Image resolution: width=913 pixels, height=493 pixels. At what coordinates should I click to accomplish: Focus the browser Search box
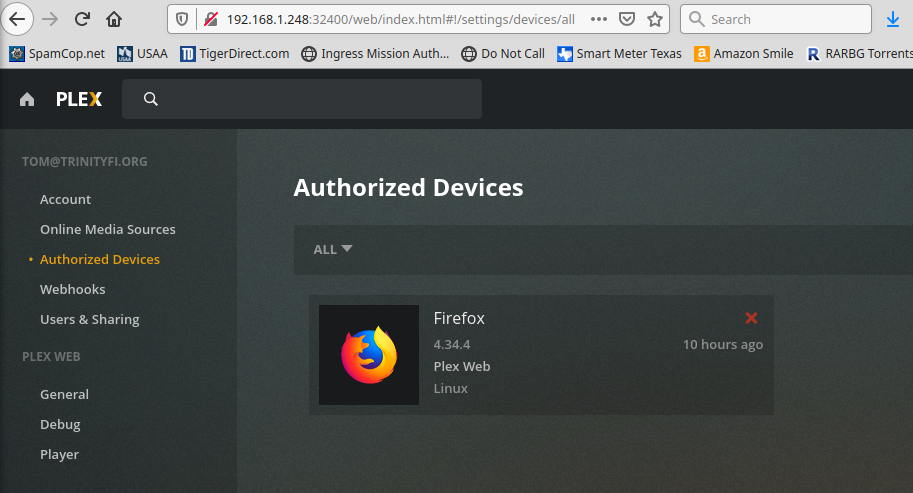click(785, 19)
